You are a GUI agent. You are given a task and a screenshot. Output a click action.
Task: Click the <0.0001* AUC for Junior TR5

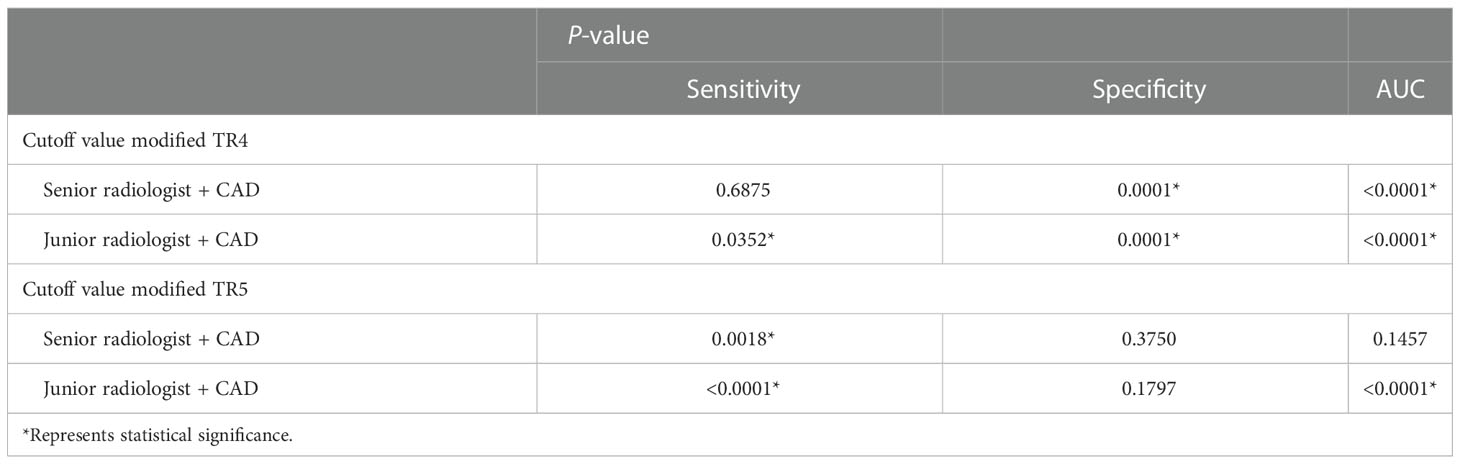(1399, 388)
